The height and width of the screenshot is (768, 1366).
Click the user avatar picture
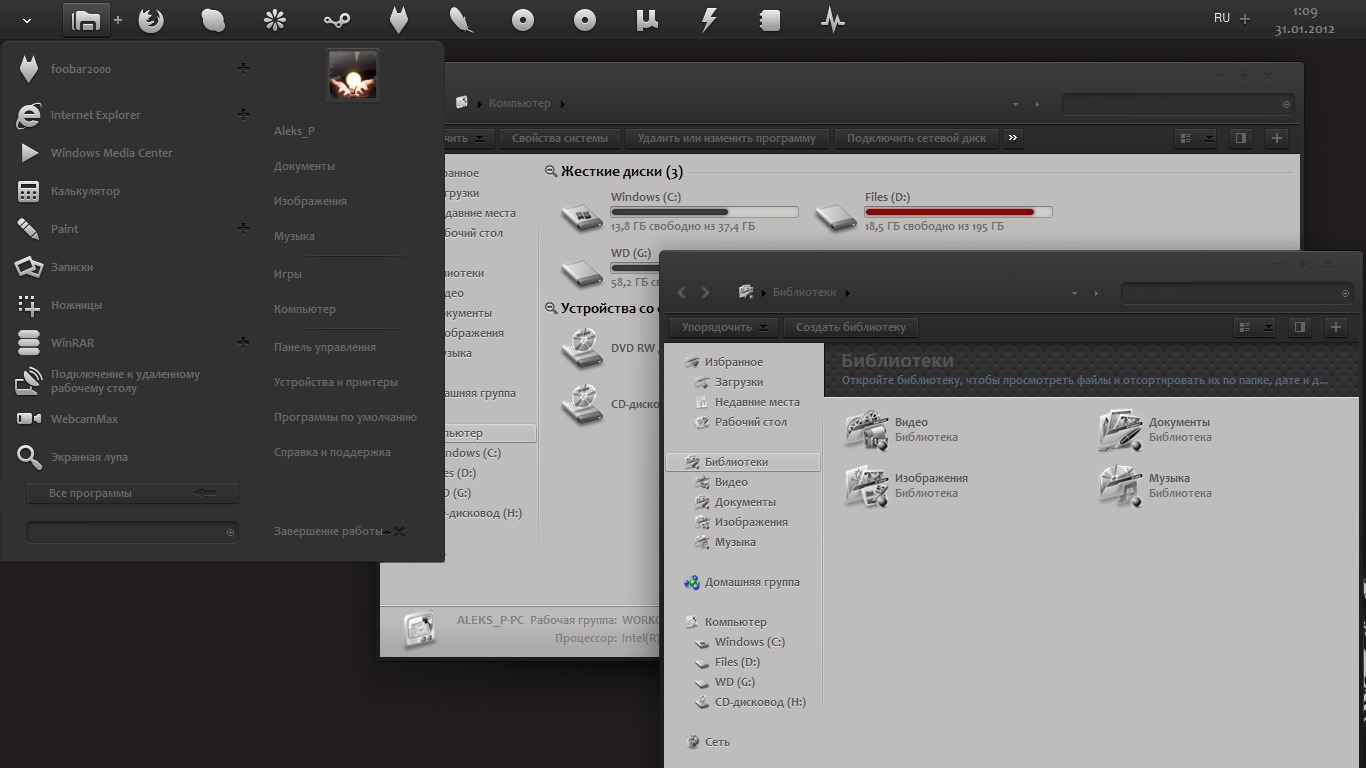(x=353, y=75)
